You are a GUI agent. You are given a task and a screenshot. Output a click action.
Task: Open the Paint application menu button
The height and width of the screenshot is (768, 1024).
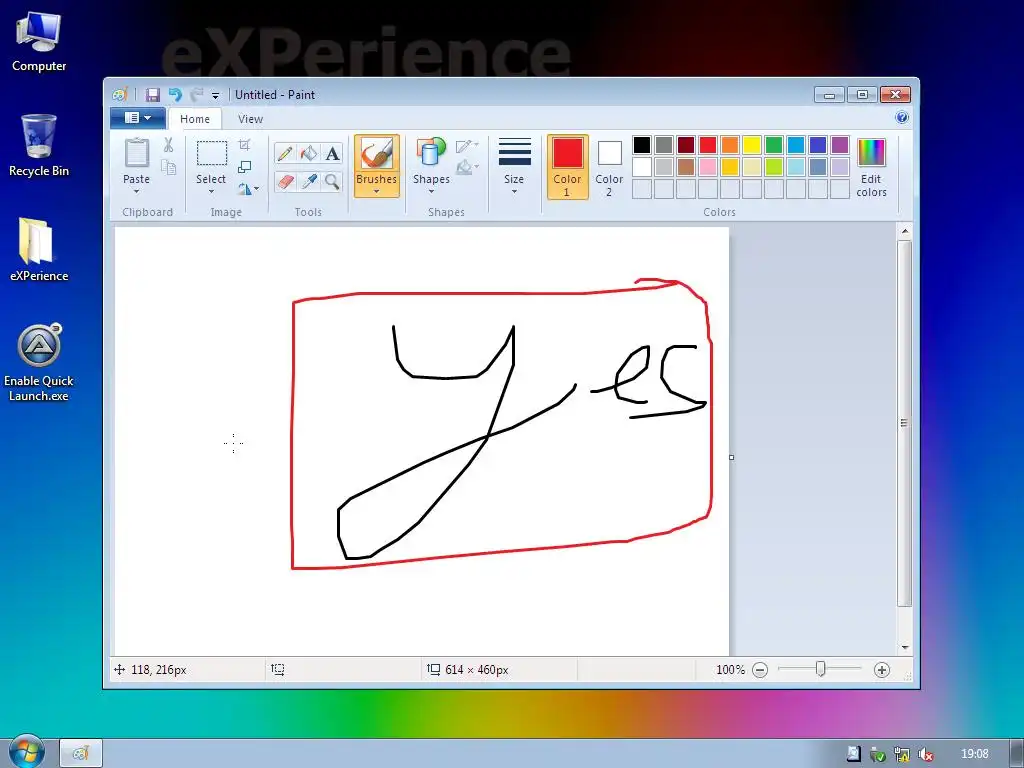138,118
